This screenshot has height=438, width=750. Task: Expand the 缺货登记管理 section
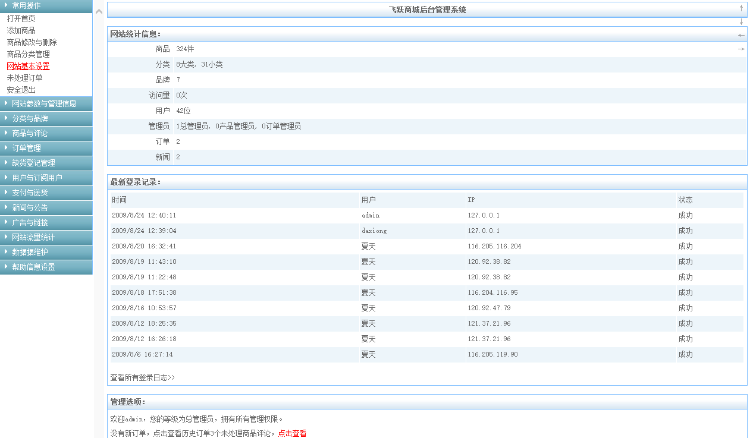pos(46,163)
